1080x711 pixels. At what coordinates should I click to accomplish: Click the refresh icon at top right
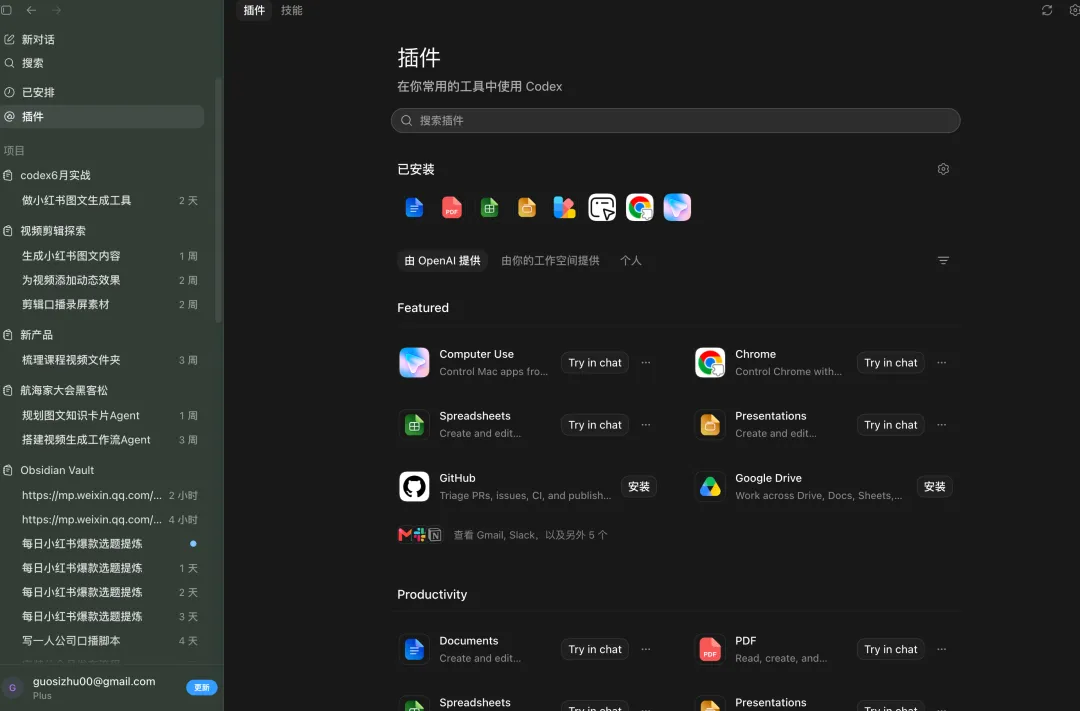tap(1047, 10)
